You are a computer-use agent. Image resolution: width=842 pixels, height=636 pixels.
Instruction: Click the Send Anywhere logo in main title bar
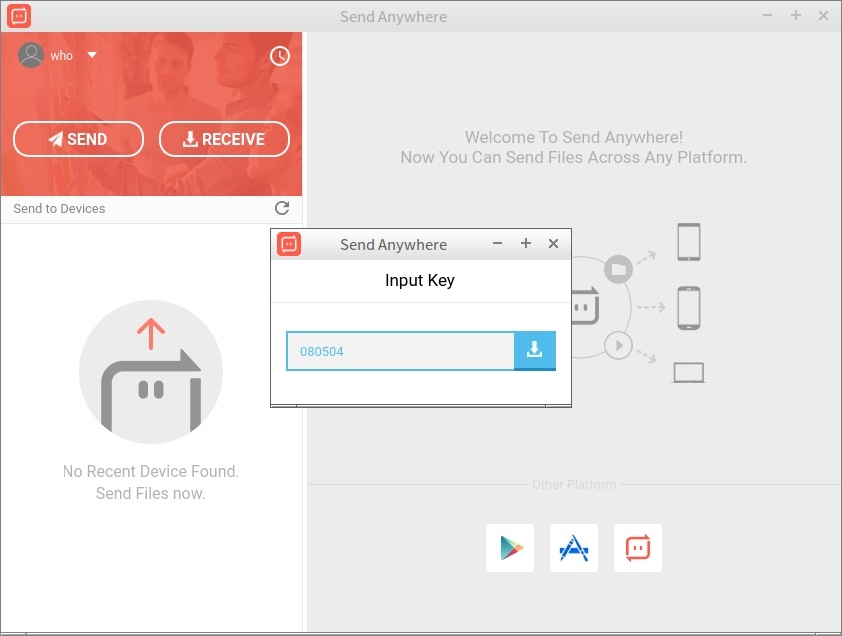tap(19, 16)
